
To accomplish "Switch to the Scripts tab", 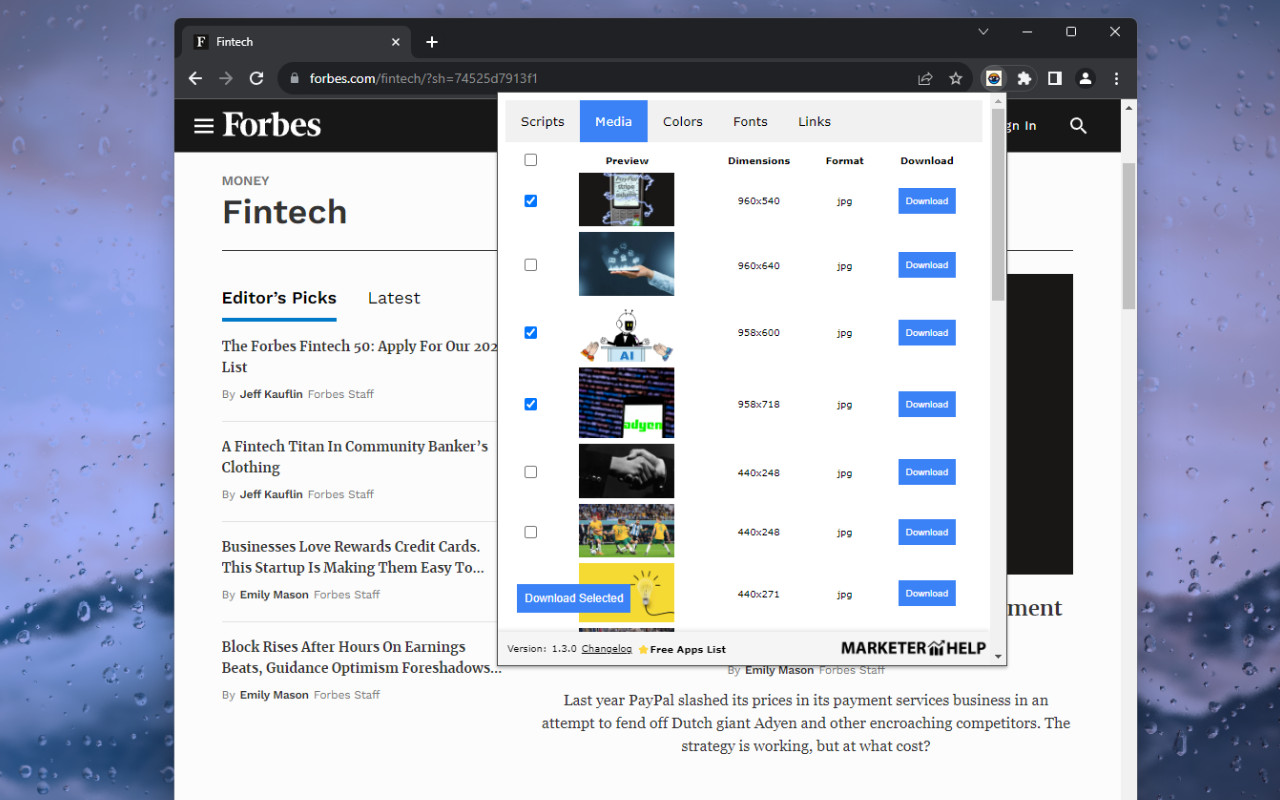I will click(x=542, y=121).
